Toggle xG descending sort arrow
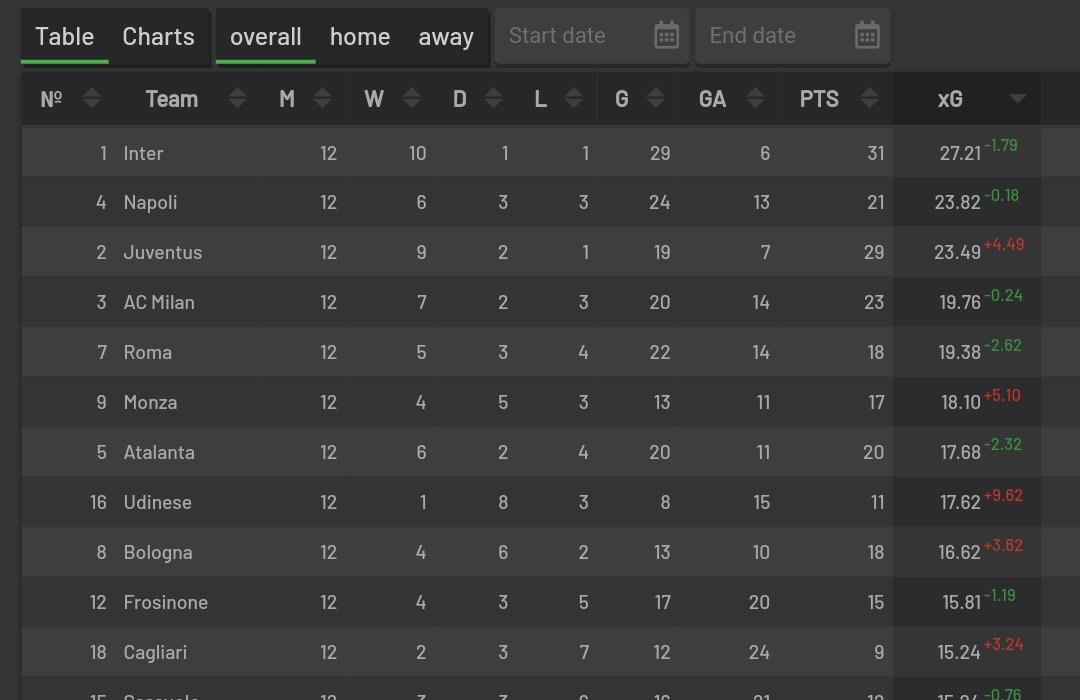 coord(1017,99)
